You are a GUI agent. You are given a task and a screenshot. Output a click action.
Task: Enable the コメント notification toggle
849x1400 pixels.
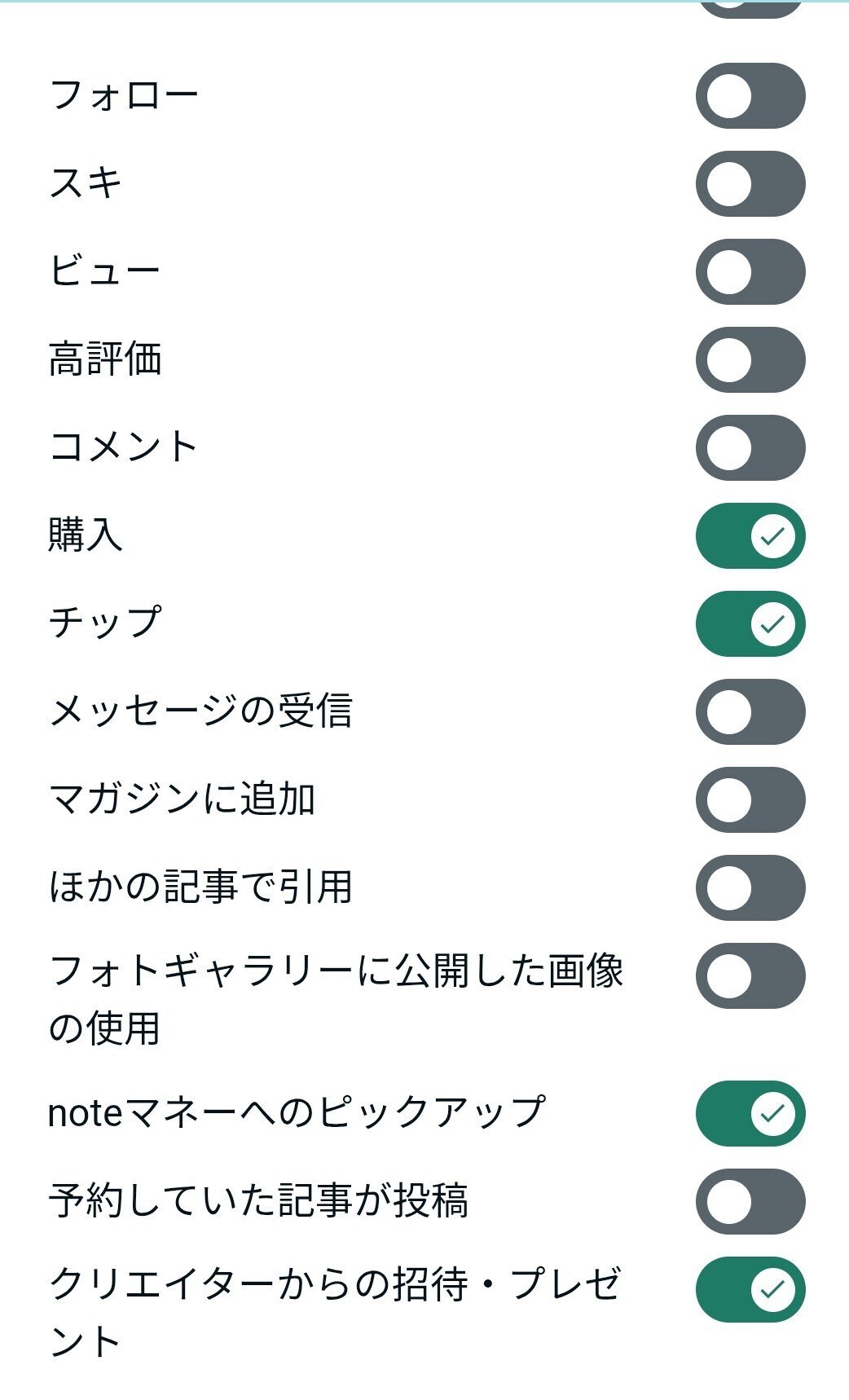point(750,448)
